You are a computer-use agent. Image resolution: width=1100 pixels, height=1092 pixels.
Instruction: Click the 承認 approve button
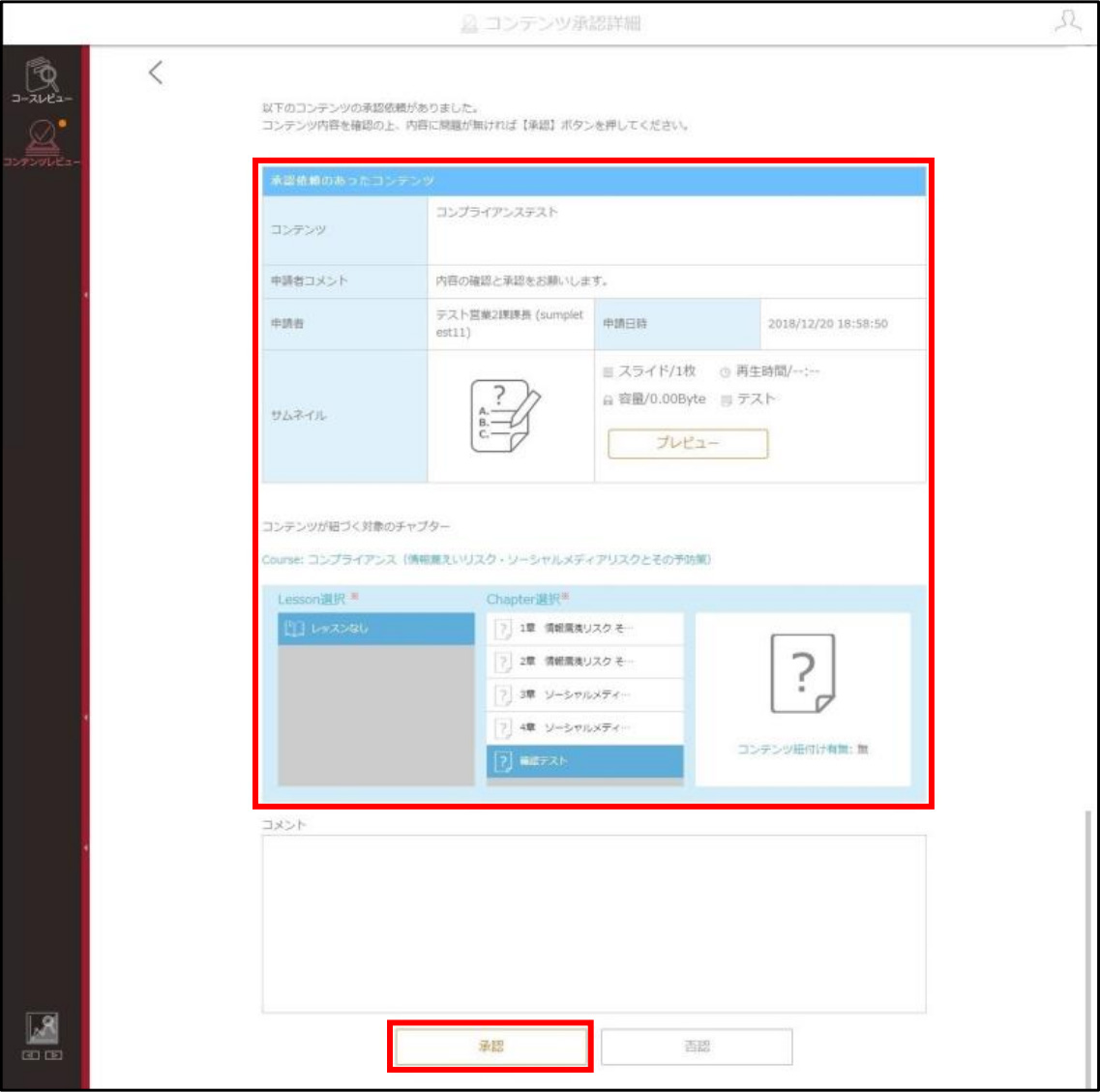point(491,1047)
